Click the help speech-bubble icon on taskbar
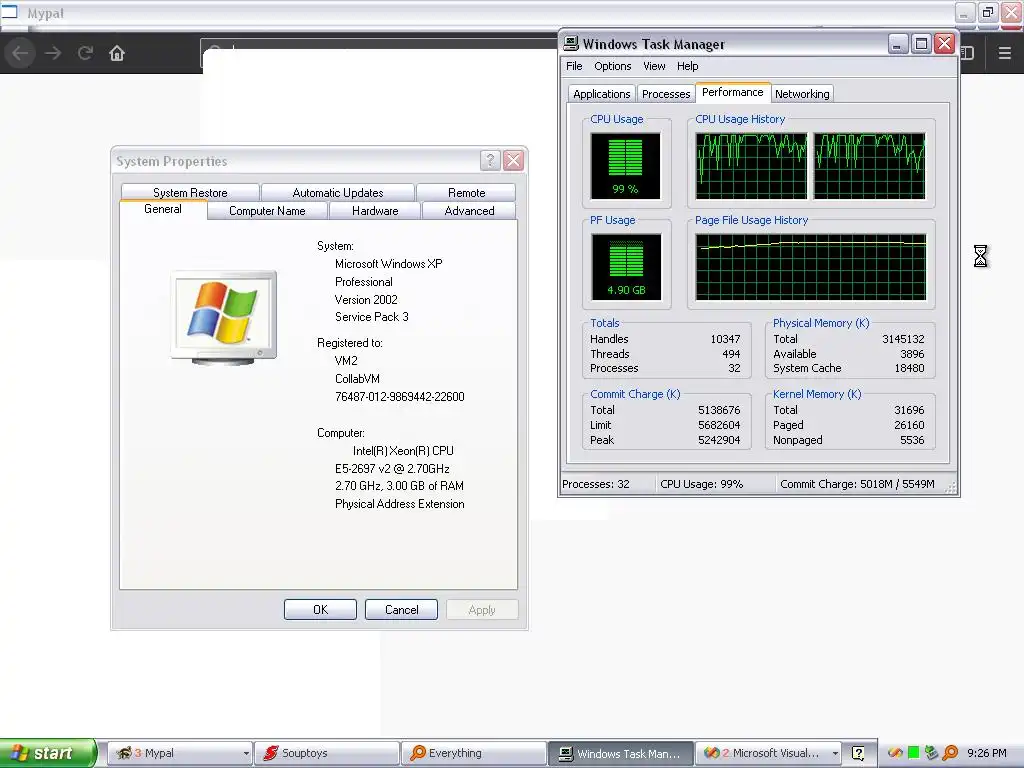The image size is (1024, 768). pos(858,753)
